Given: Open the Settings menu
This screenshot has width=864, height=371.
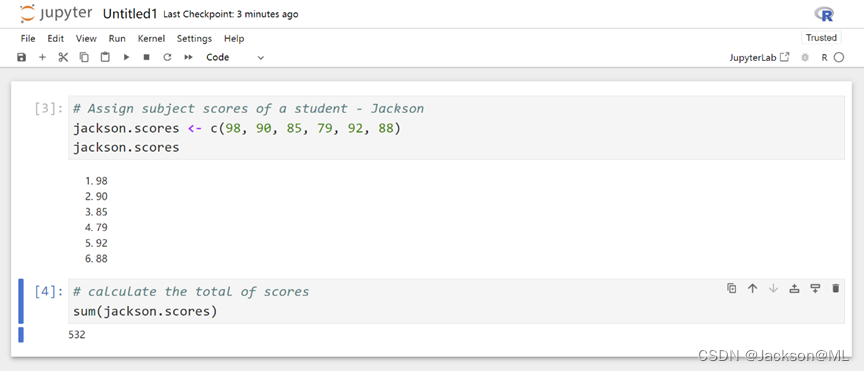Looking at the screenshot, I should pos(194,39).
